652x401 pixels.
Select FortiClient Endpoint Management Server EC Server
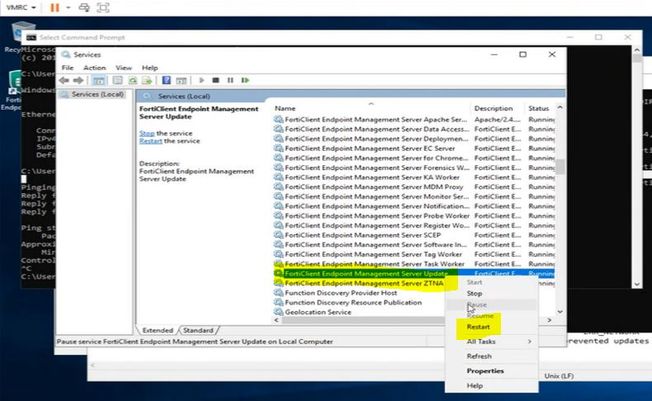(x=414, y=148)
